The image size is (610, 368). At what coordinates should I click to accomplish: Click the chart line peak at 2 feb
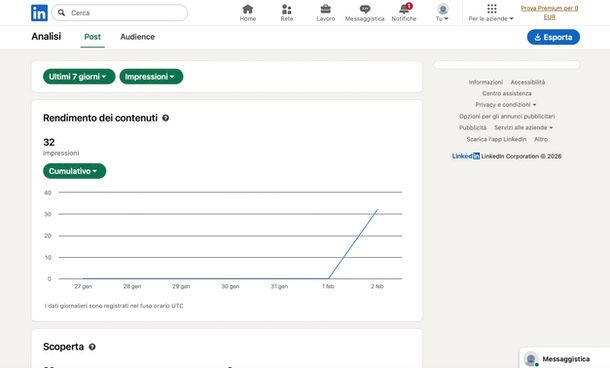click(377, 210)
